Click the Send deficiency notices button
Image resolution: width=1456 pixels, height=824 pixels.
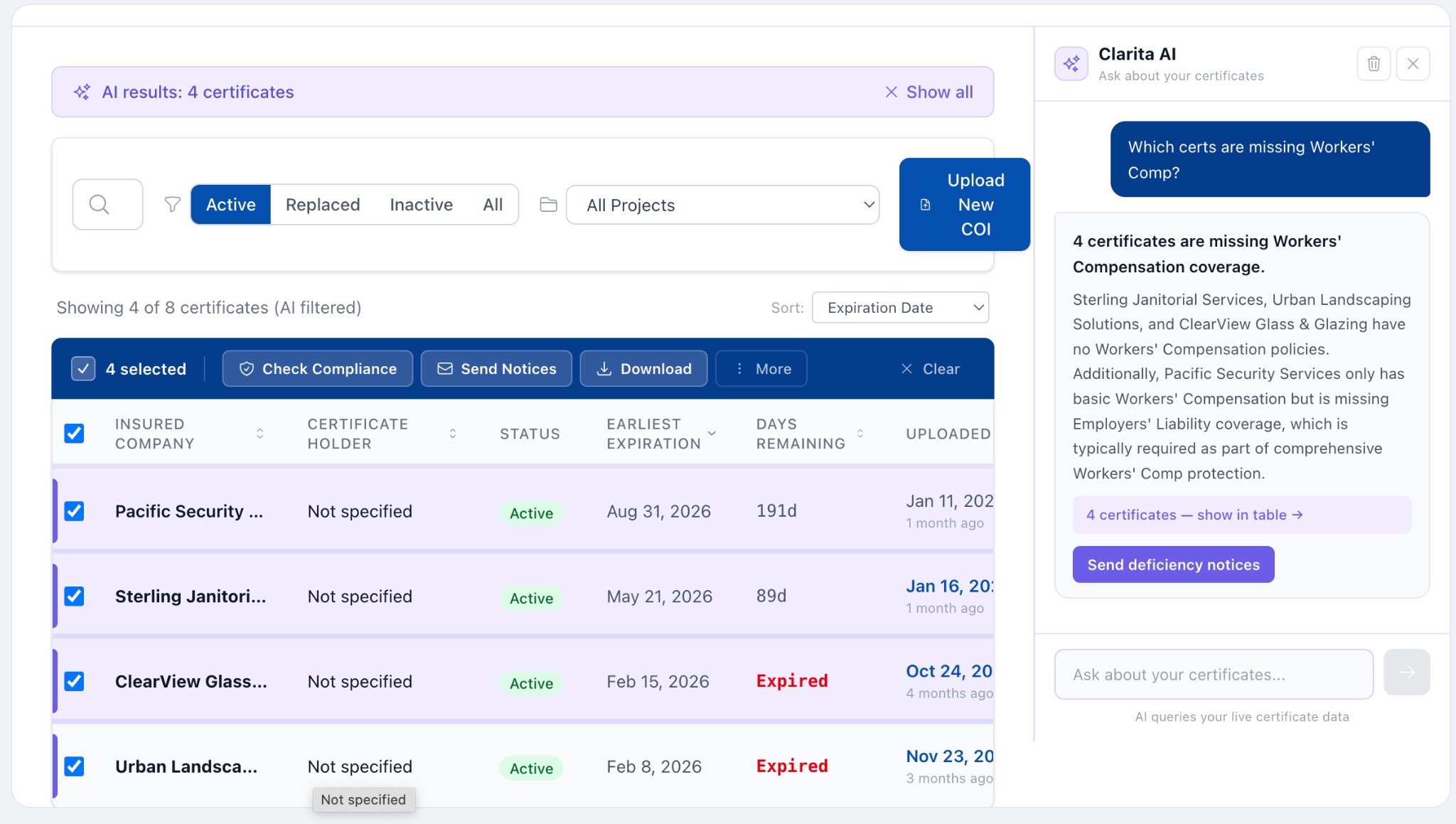click(1172, 564)
